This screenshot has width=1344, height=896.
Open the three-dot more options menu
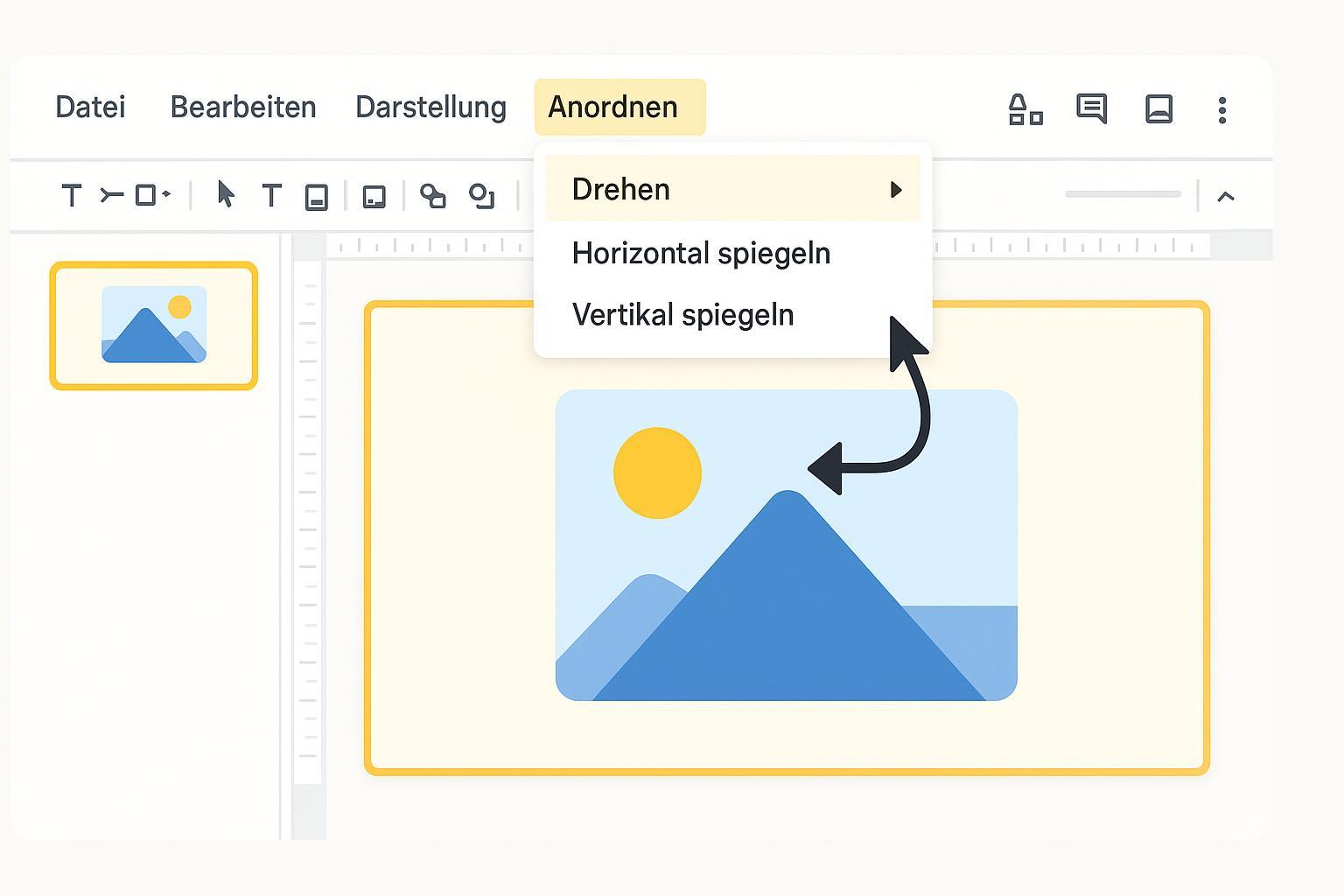click(1222, 109)
